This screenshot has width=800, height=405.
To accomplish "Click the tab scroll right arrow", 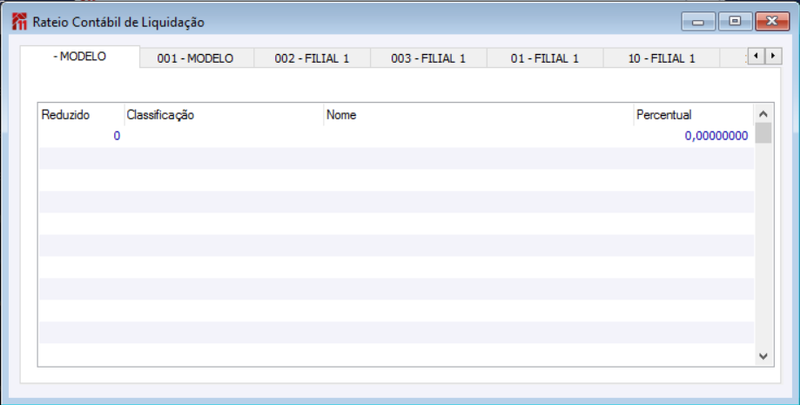I will 773,56.
